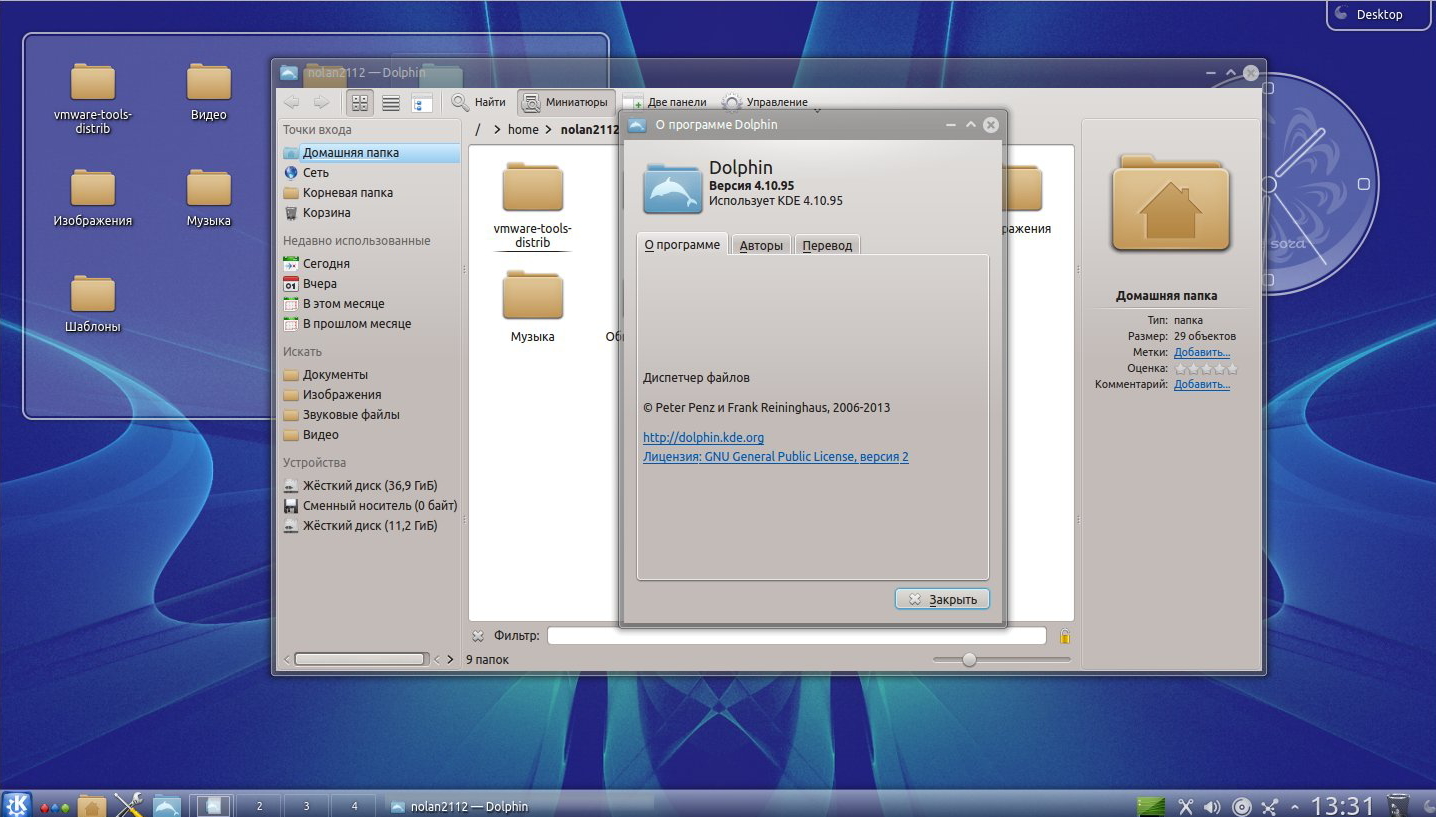Open volume speaker tray icon
Viewport: 1436px width, 817px height.
[1212, 806]
